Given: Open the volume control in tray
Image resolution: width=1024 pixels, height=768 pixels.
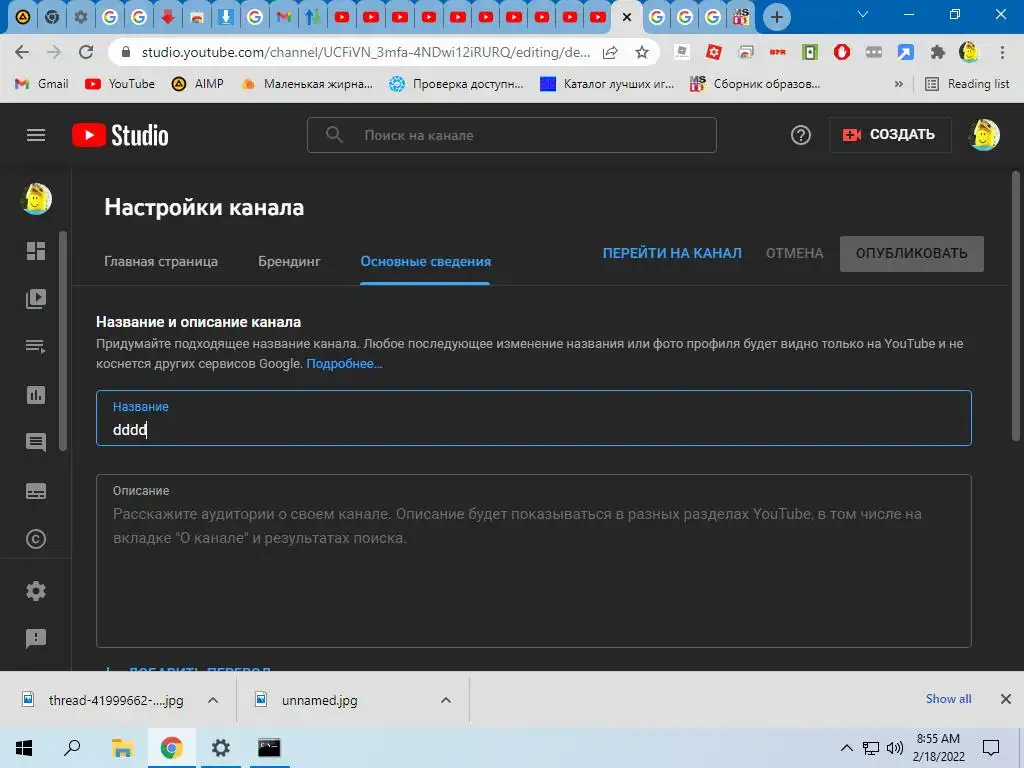Looking at the screenshot, I should tap(895, 748).
